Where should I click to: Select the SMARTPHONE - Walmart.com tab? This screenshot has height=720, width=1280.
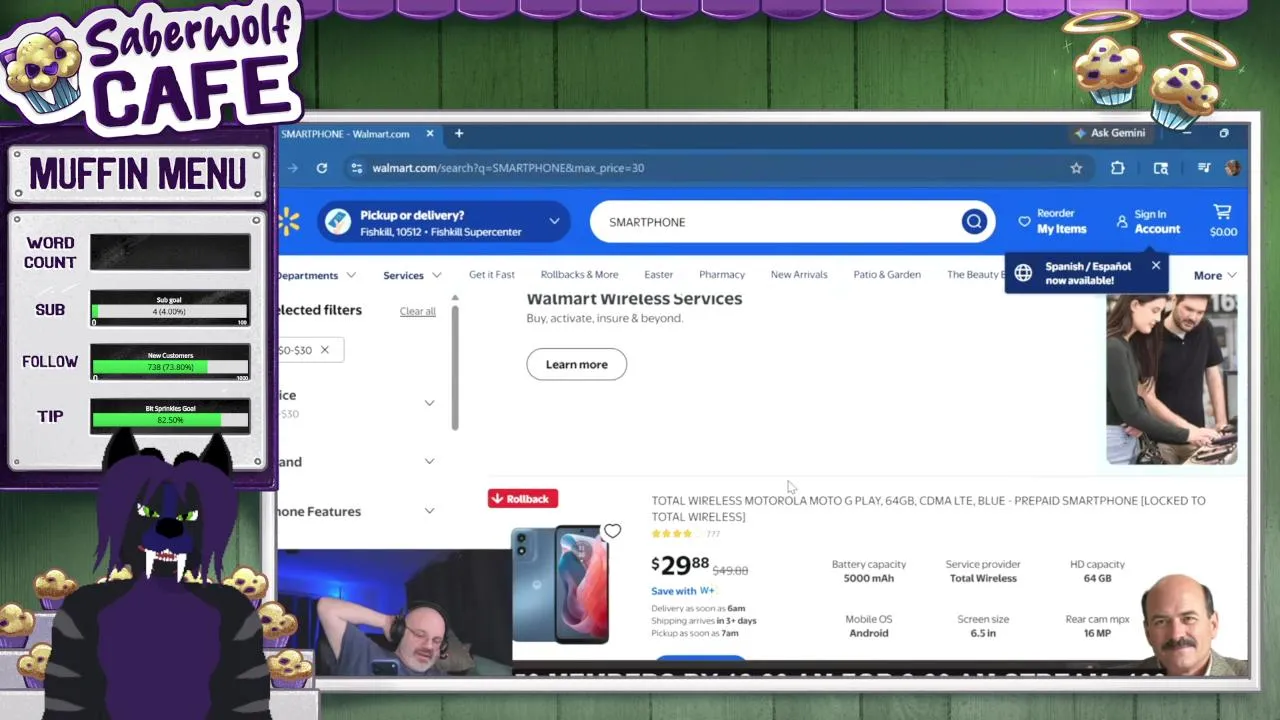[346, 133]
